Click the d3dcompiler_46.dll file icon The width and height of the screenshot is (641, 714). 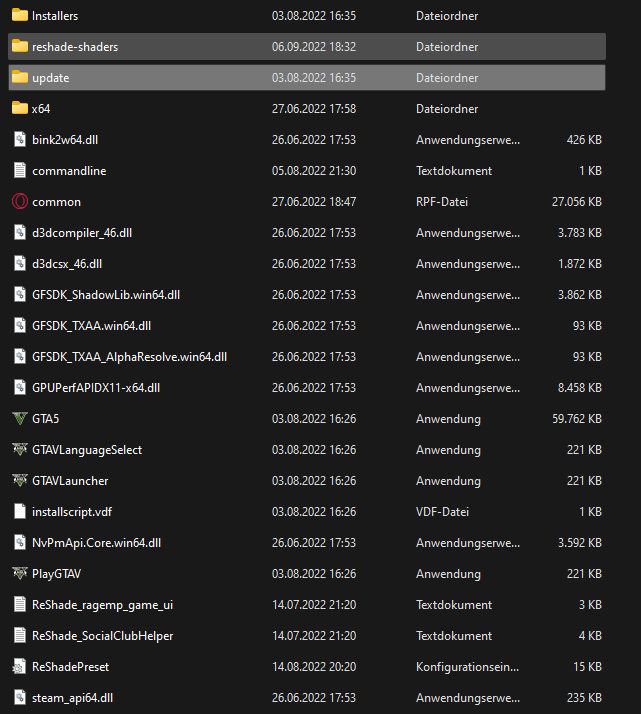[20, 233]
